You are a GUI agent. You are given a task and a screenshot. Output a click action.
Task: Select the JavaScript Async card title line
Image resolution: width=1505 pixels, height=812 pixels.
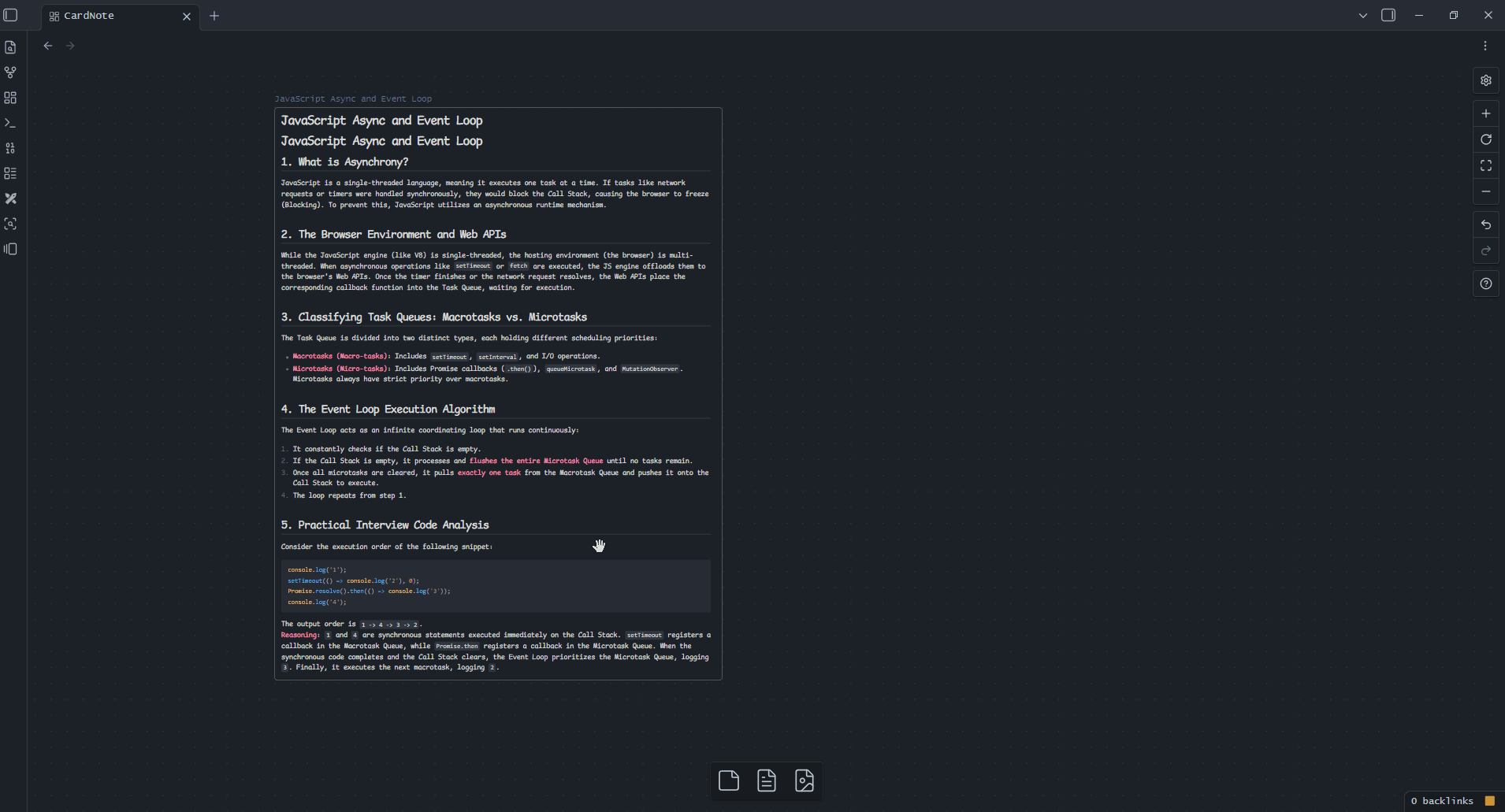click(382, 121)
